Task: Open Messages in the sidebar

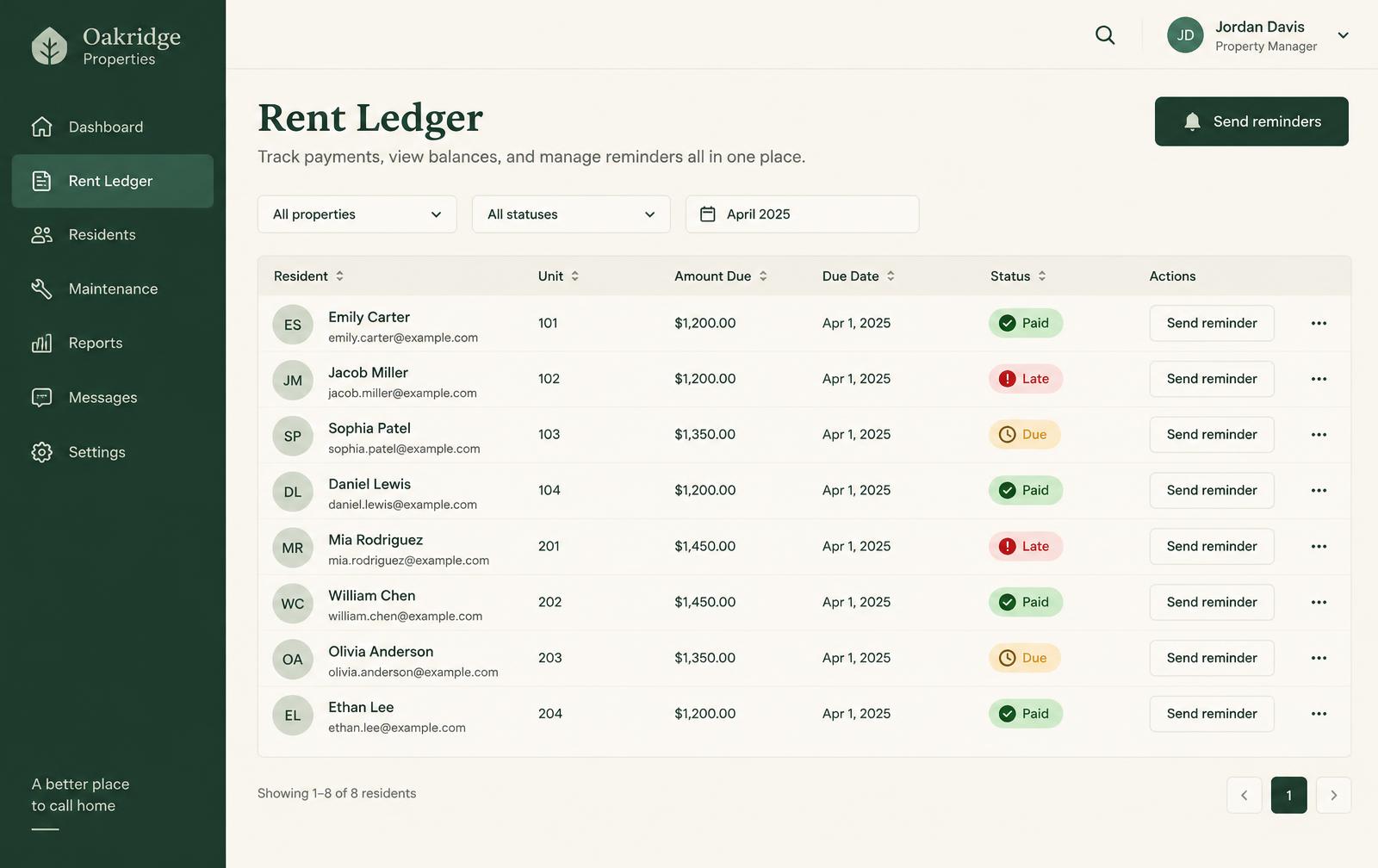Action: pos(113,398)
